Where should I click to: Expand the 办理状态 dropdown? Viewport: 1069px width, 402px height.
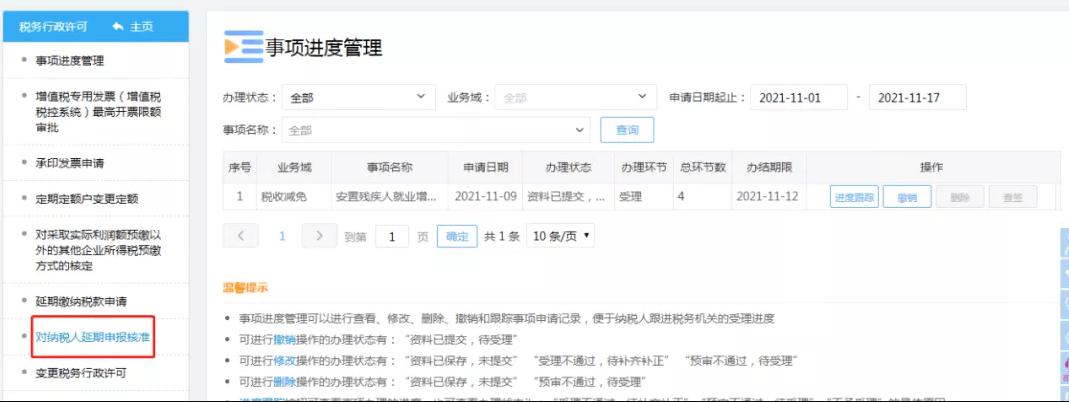click(x=359, y=97)
